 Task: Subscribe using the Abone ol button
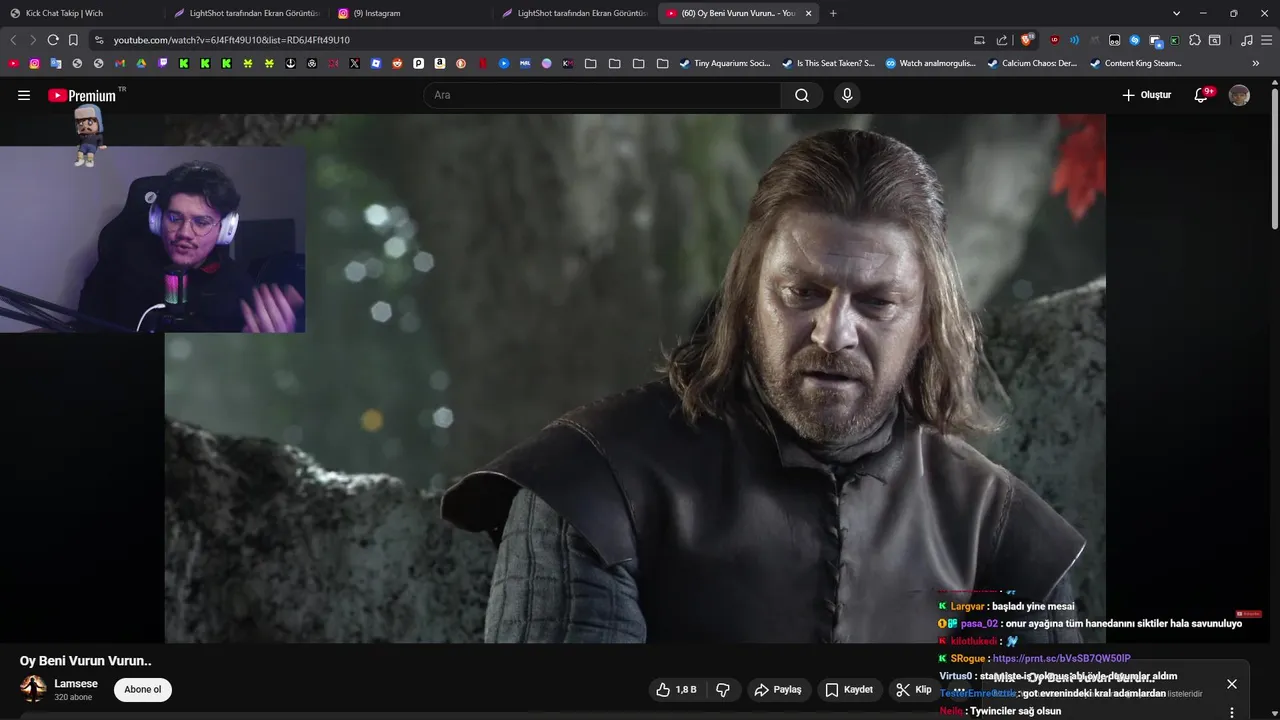(x=143, y=689)
